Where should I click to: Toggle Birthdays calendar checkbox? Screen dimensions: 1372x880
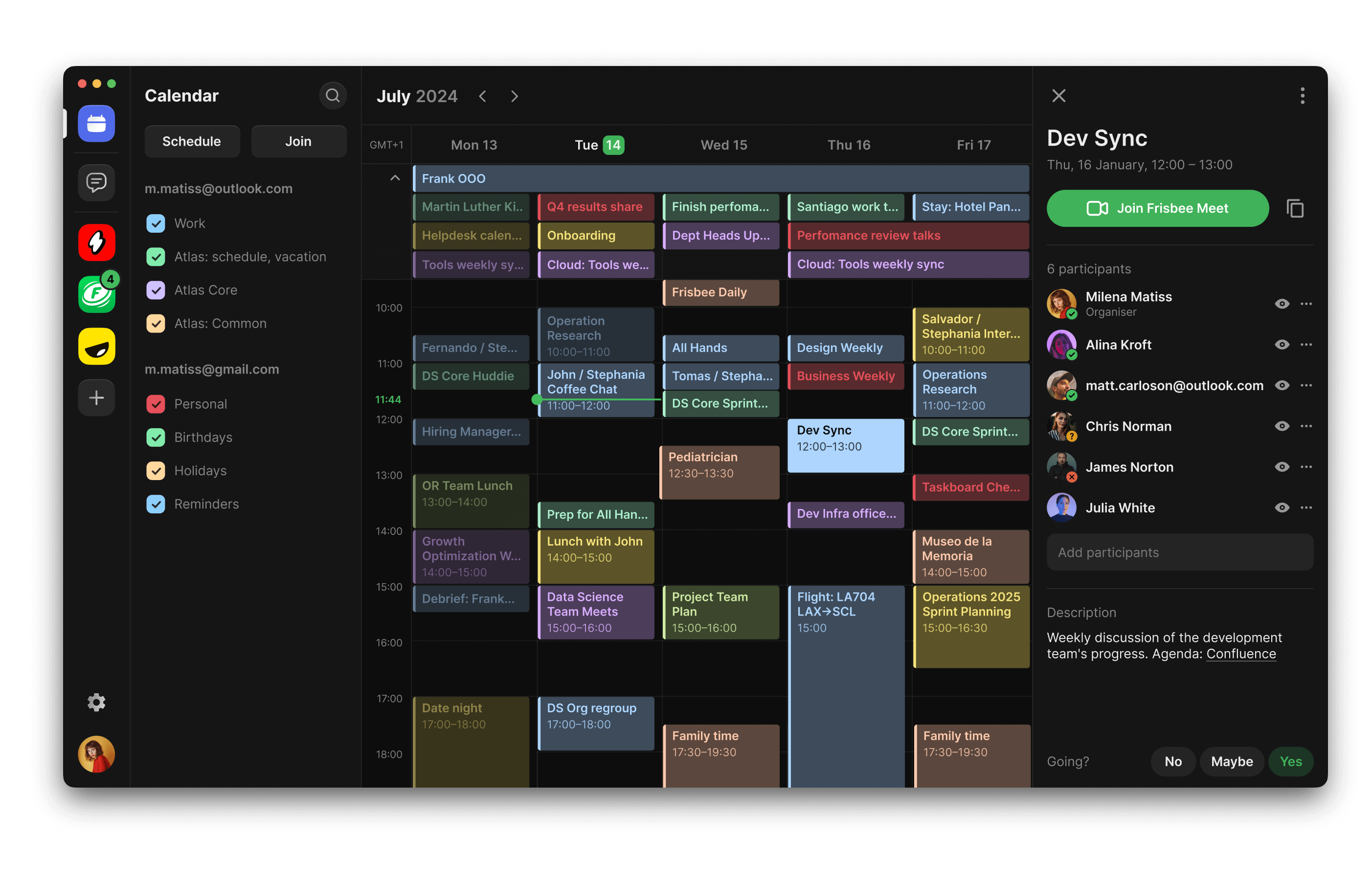point(156,437)
